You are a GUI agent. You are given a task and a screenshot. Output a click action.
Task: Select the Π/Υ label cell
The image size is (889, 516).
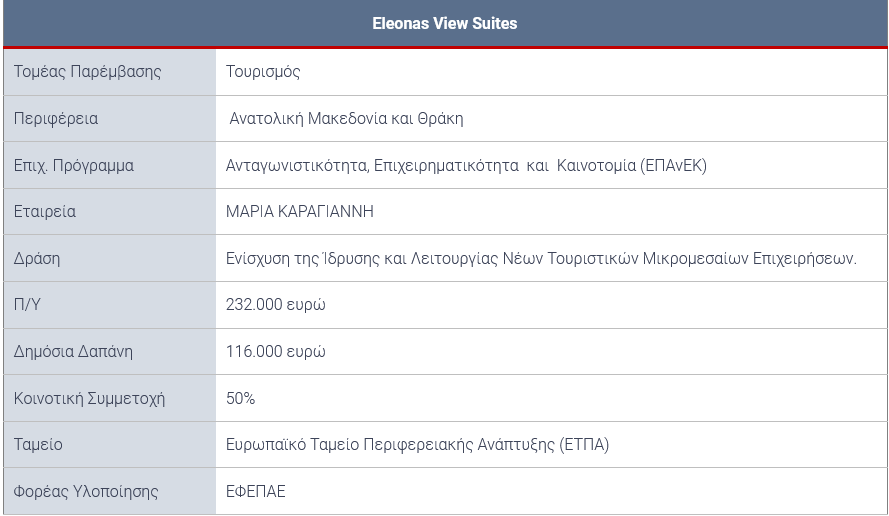coord(110,305)
